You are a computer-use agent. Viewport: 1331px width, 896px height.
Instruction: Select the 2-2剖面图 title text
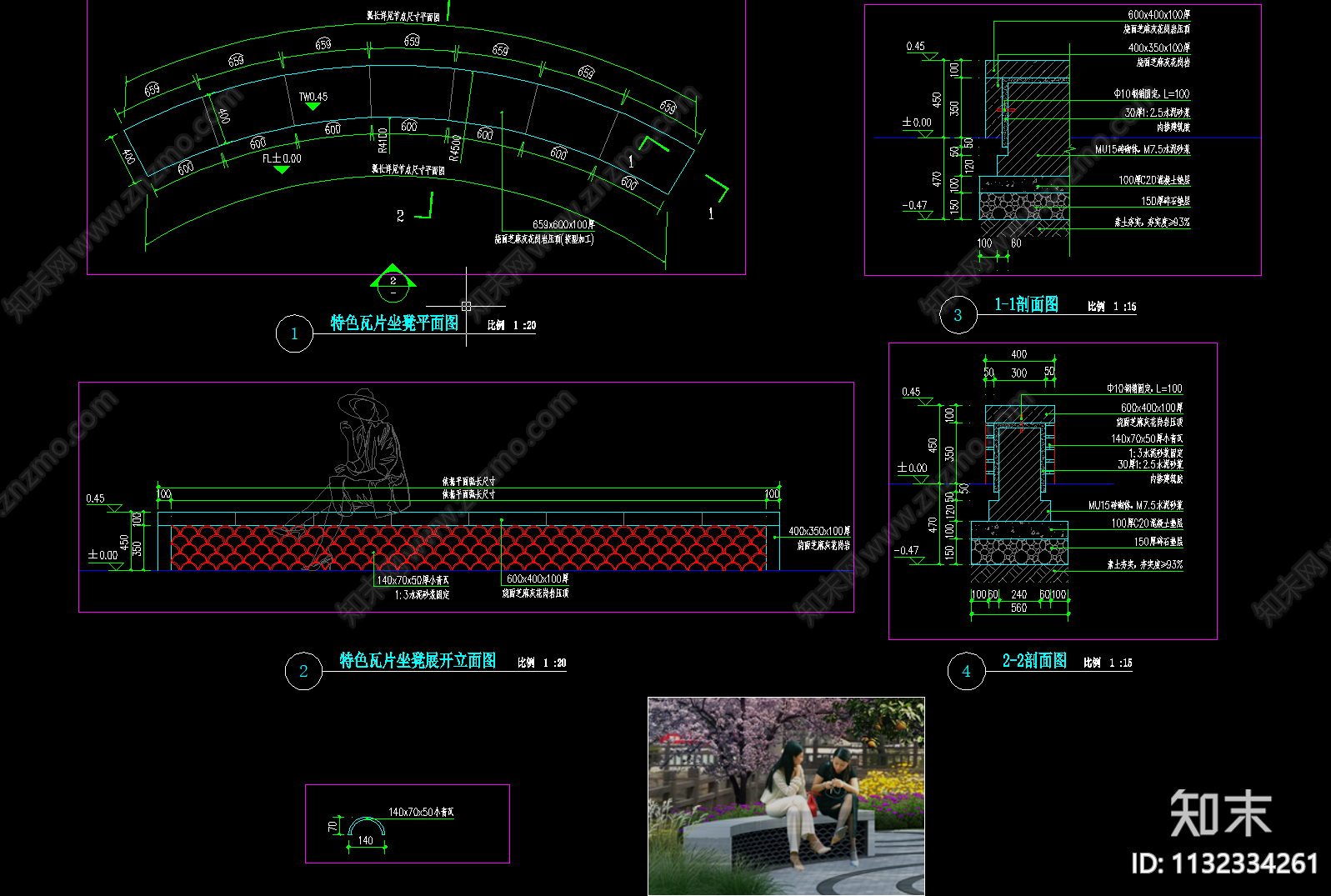pos(1034,661)
